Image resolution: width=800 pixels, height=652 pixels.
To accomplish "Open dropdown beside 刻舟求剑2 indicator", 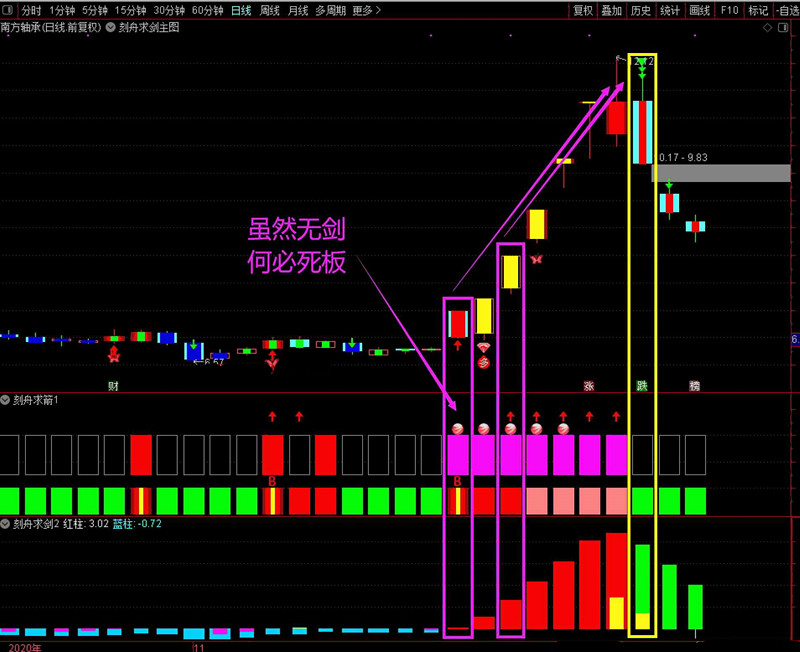I will coord(5,523).
